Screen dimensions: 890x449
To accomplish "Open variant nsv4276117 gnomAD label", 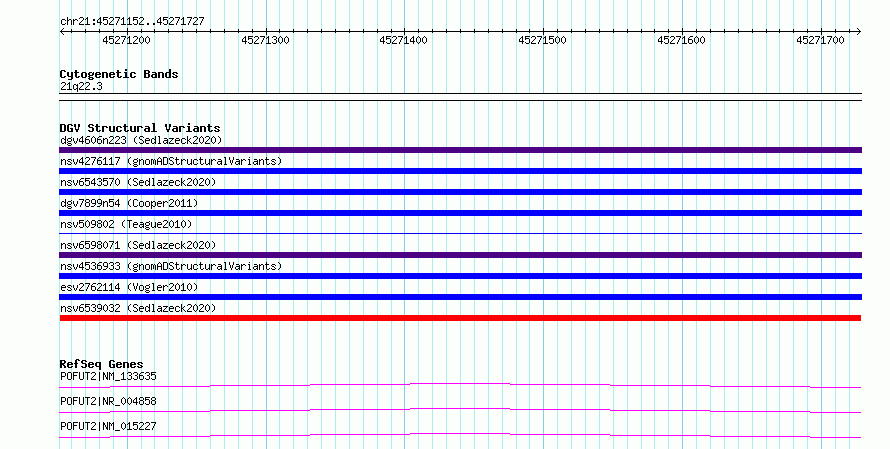I will (171, 161).
